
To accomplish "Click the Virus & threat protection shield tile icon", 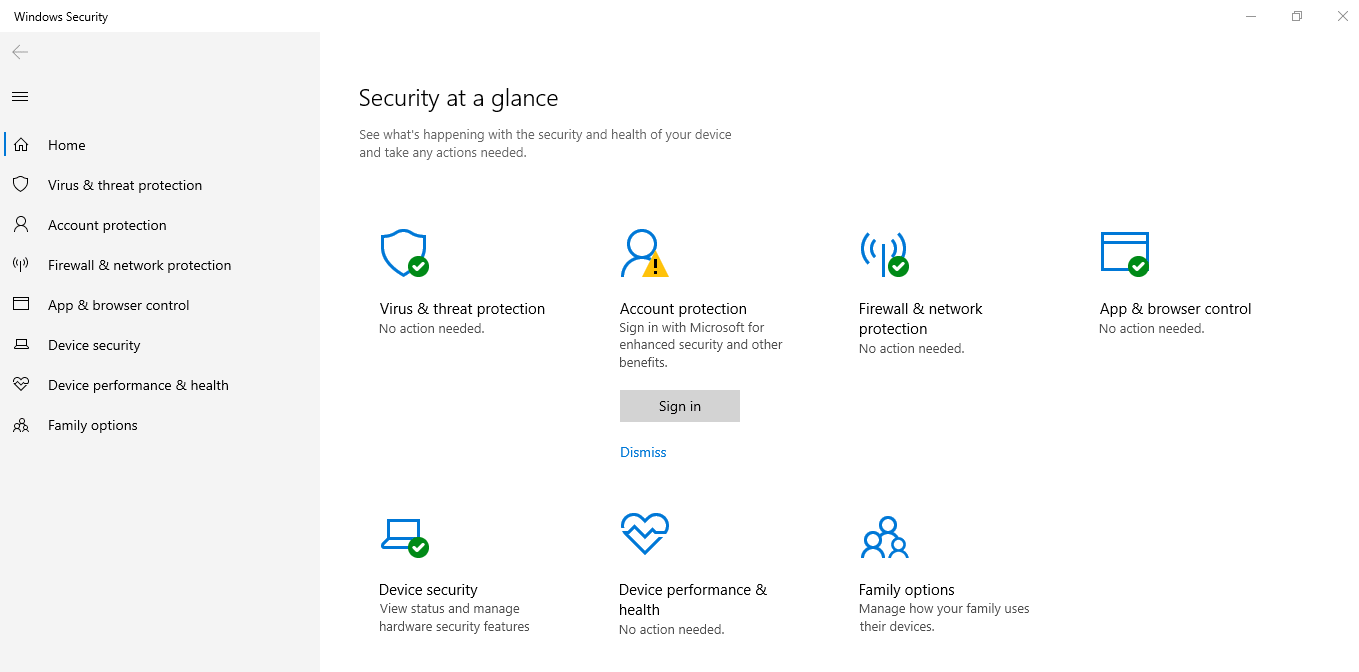I will coord(404,254).
